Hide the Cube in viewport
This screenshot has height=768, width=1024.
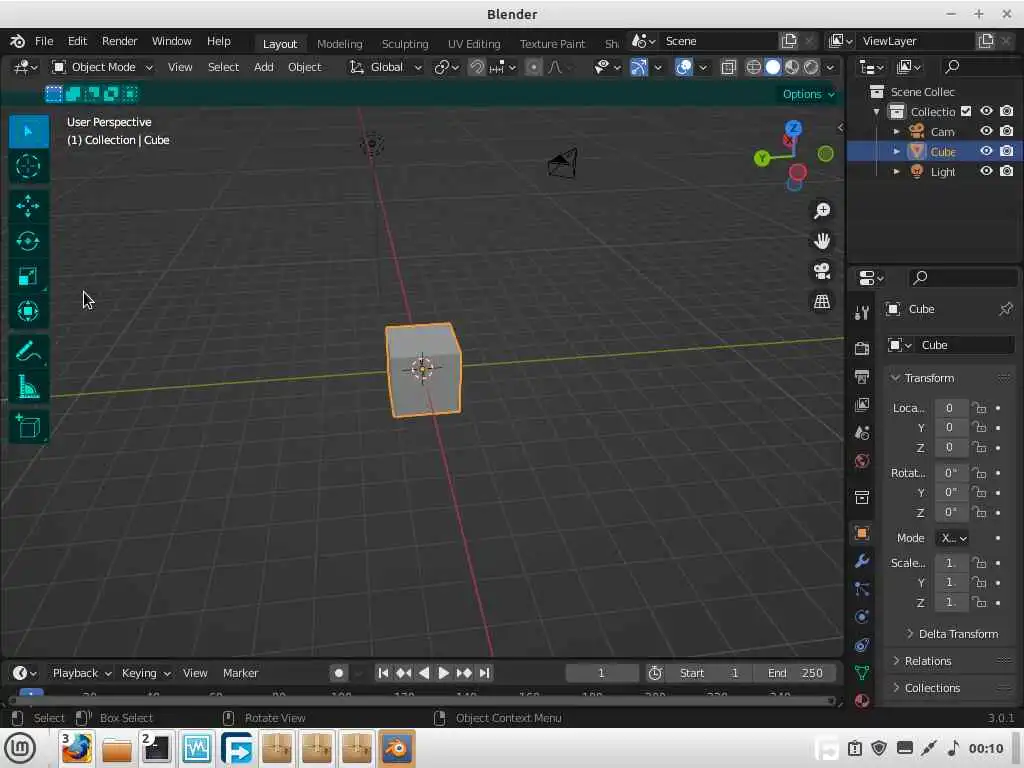[x=986, y=152]
